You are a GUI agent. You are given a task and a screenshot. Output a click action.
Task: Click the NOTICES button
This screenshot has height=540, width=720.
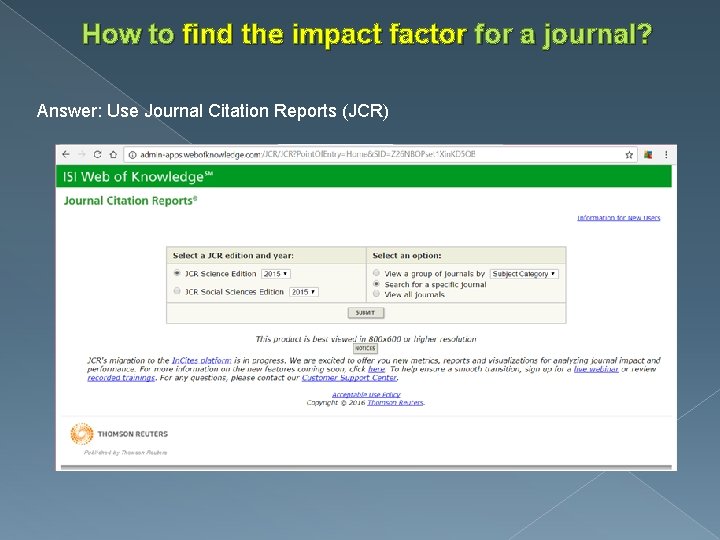(x=365, y=349)
